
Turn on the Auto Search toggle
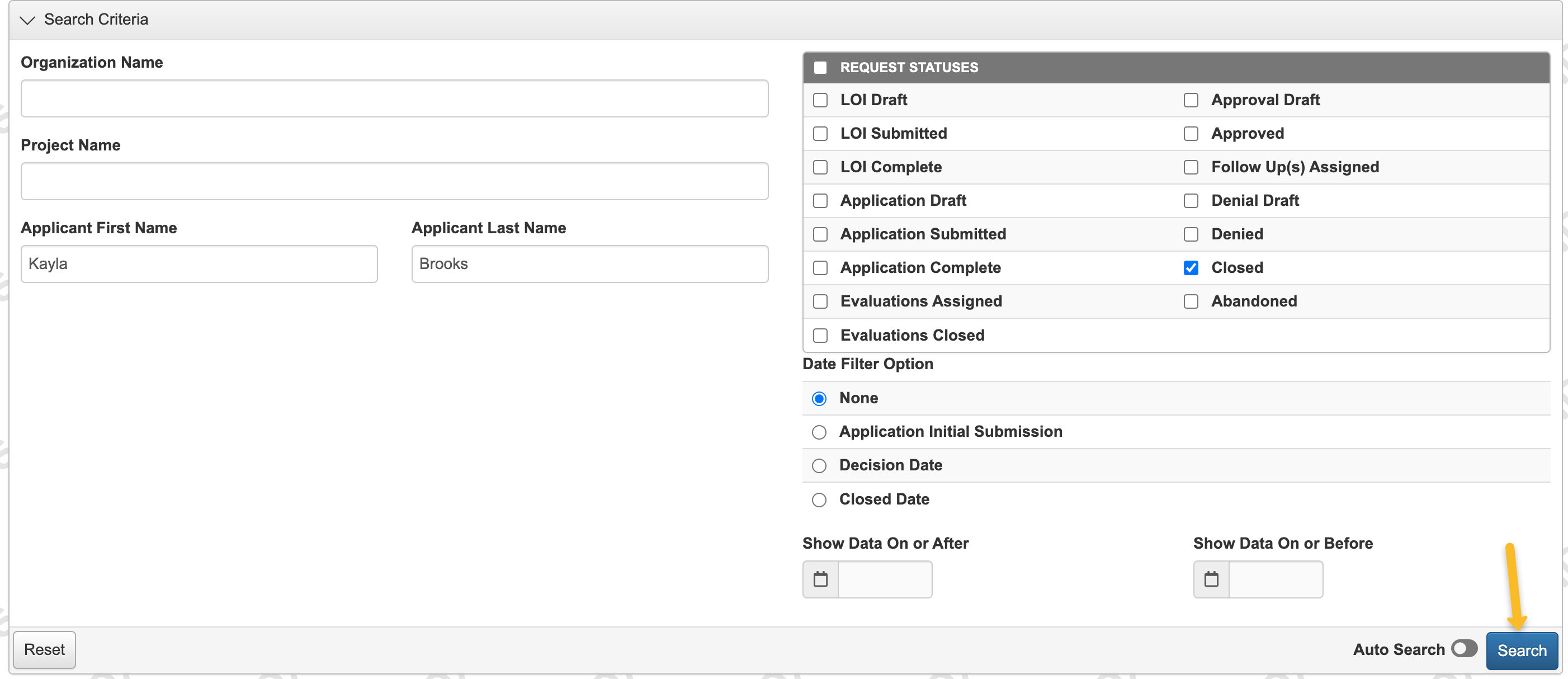pyautogui.click(x=1464, y=649)
